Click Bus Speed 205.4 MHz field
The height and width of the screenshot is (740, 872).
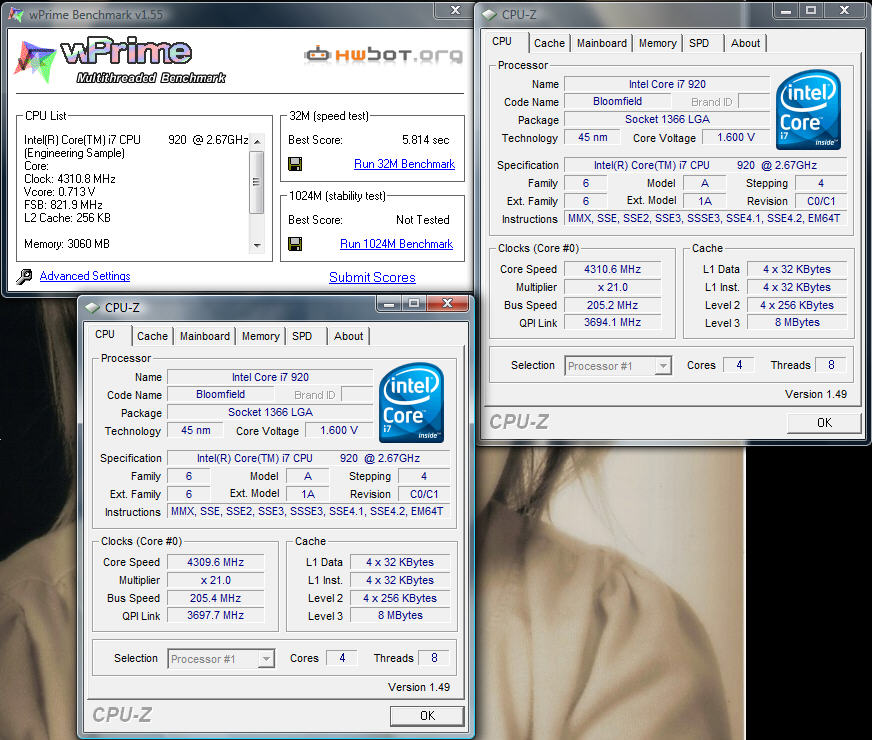point(215,598)
